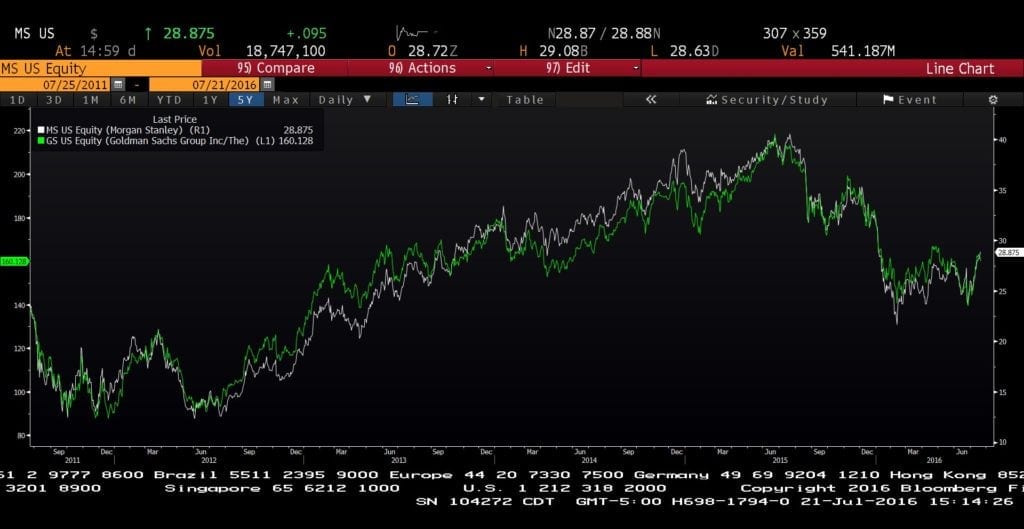Click the Val 541.187M figure
This screenshot has height=529, width=1024.
click(x=862, y=51)
